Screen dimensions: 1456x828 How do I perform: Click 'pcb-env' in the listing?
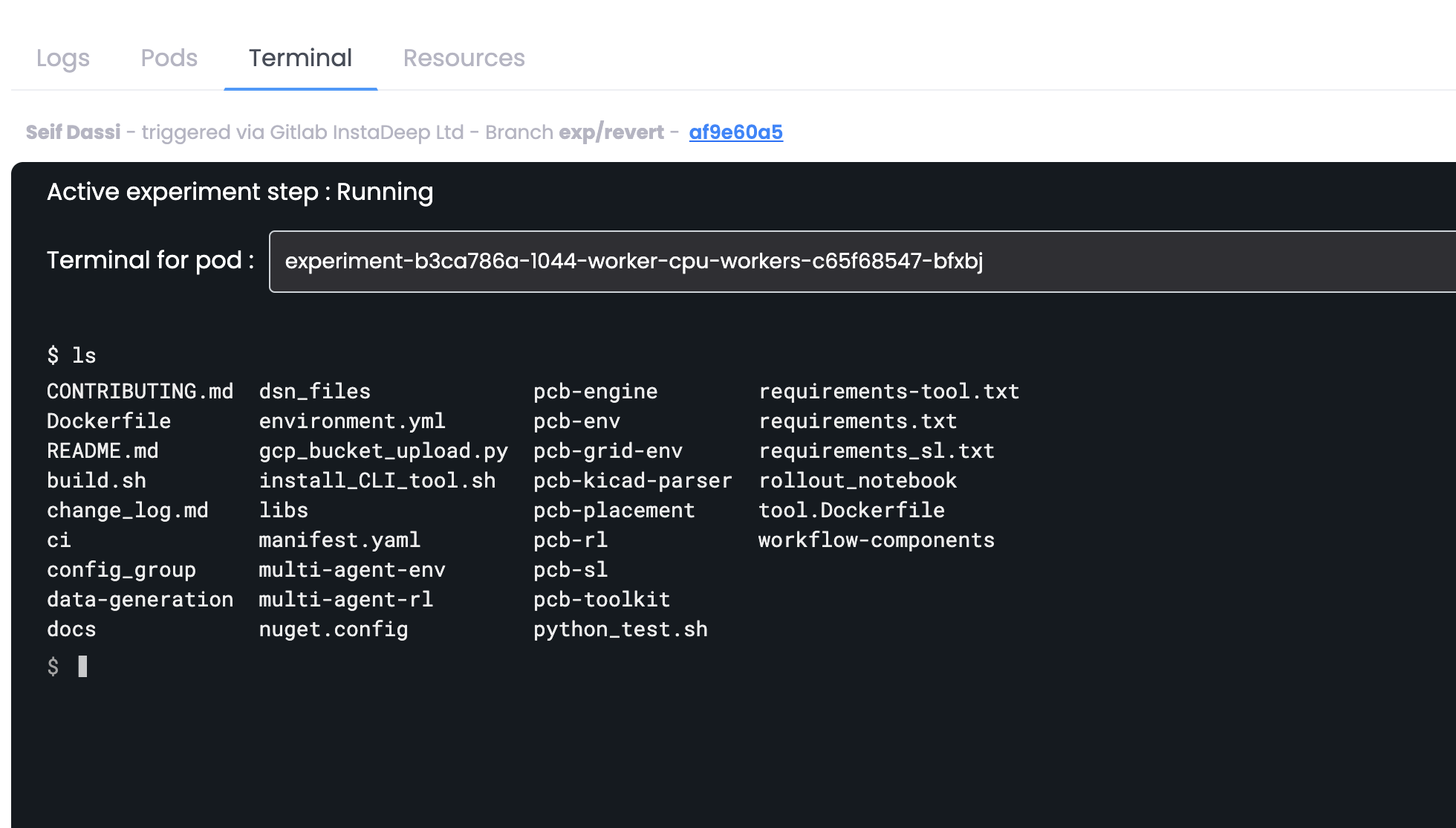click(577, 421)
